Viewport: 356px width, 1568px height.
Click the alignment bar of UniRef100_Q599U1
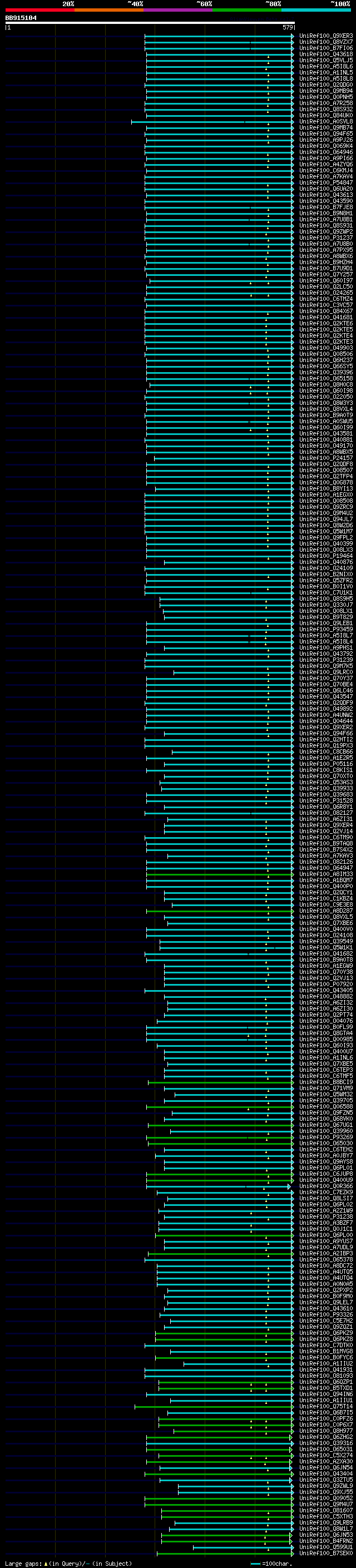pyautogui.click(x=244, y=1547)
